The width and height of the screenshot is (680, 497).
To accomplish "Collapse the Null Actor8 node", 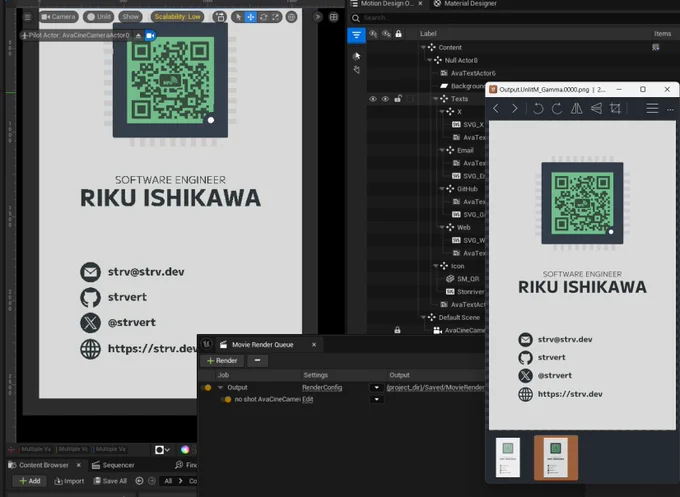I will pos(429,60).
